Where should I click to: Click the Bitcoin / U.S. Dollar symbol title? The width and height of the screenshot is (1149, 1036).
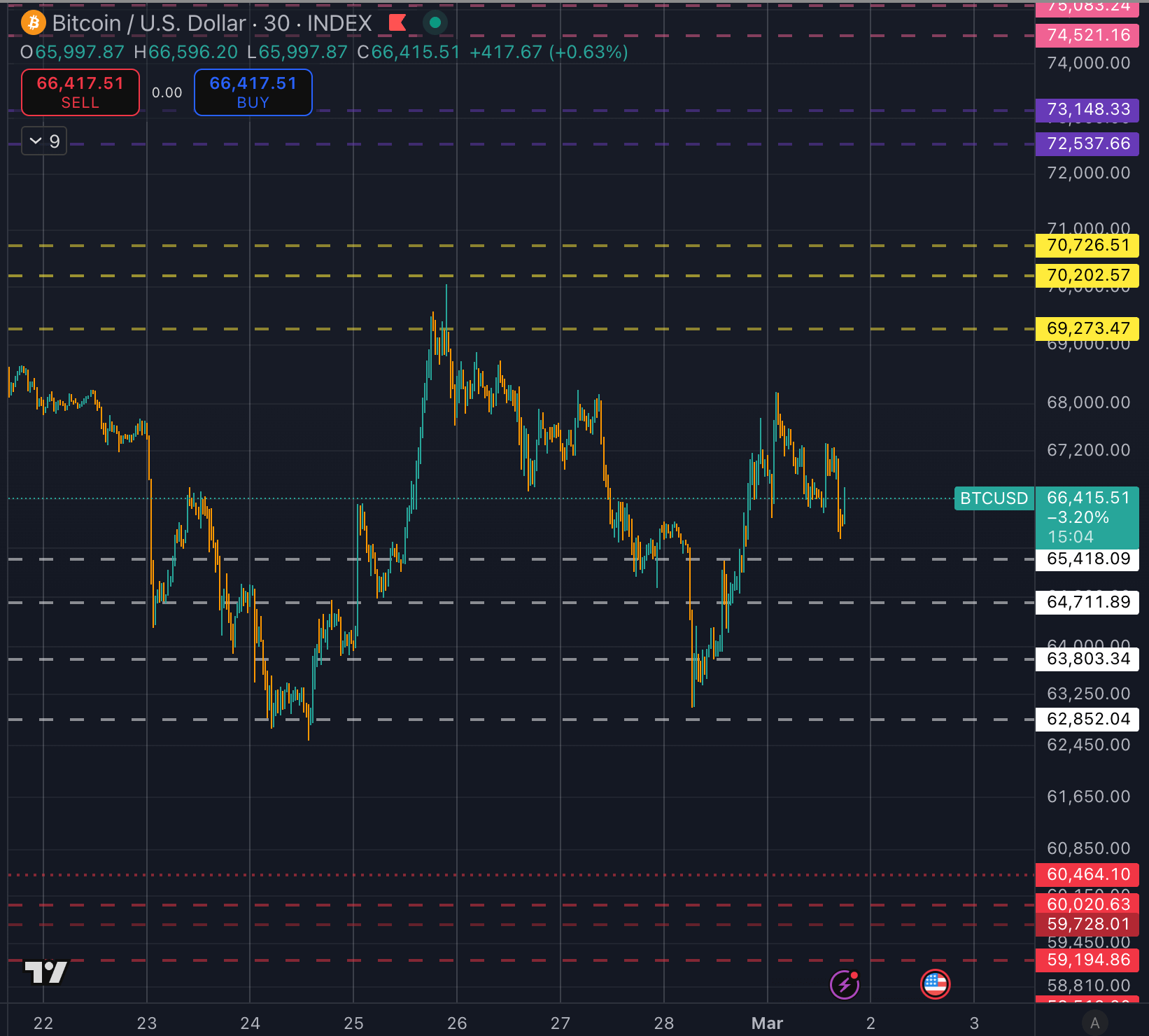tap(149, 23)
